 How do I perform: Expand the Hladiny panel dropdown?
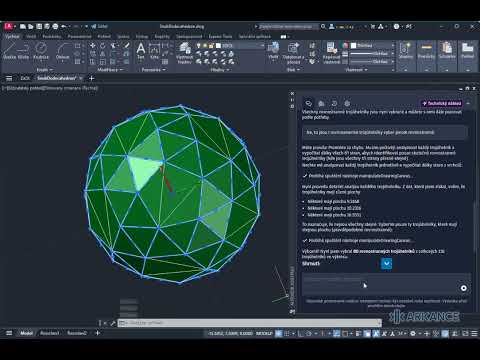(220, 70)
